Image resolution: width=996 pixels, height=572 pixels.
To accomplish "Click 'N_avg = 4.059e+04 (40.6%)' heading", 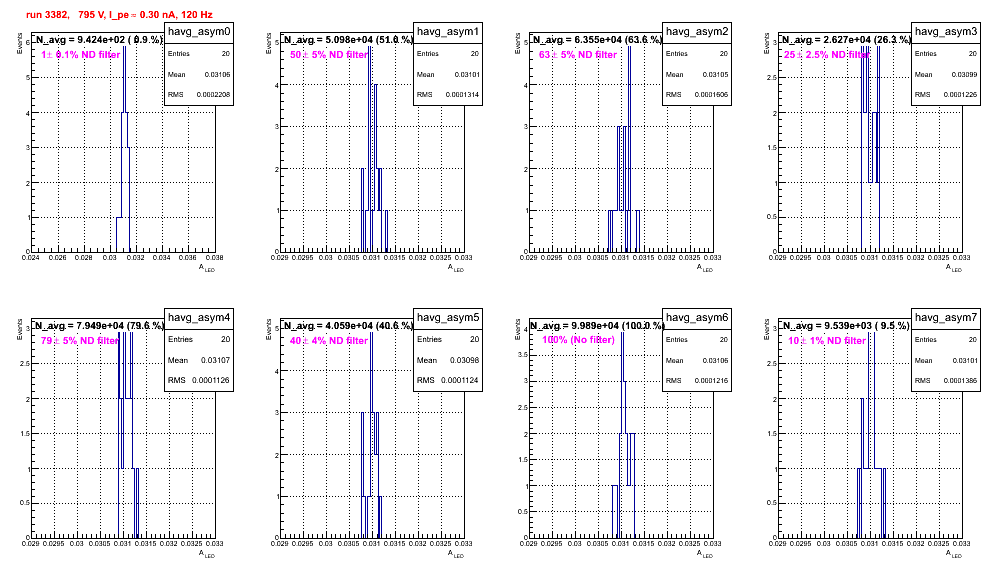I will (348, 325).
